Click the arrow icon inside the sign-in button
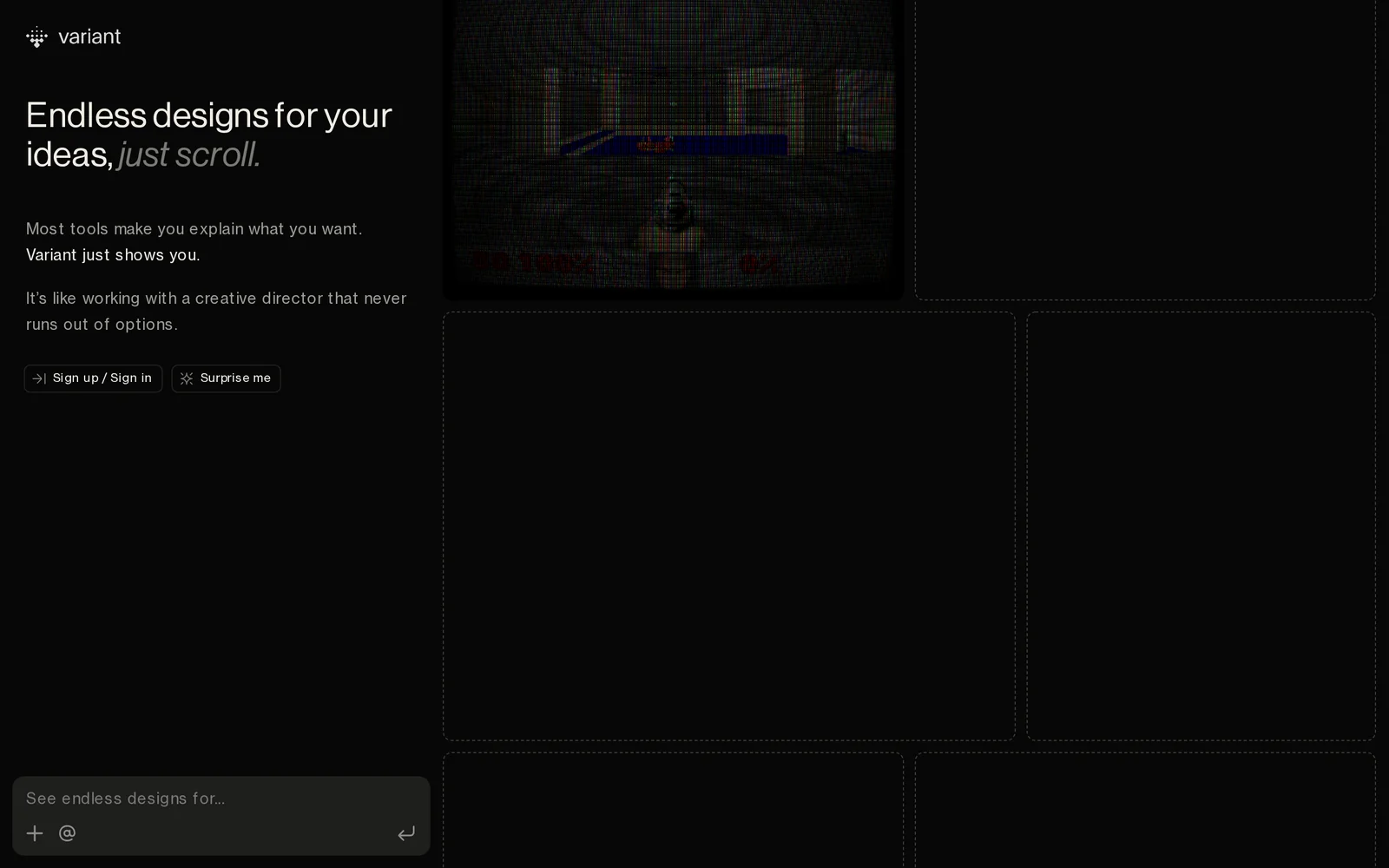1389x868 pixels. pos(38,378)
